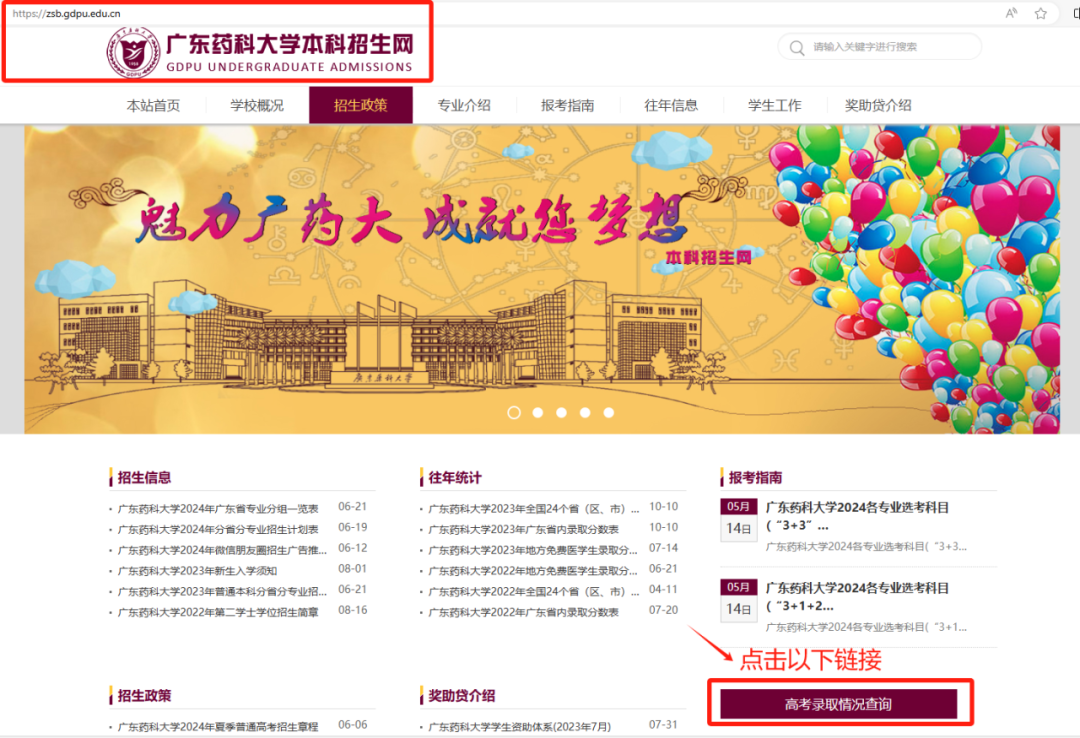Image resolution: width=1080 pixels, height=738 pixels.
Task: Click the 06-06 date in 招生政策 list
Action: tap(353, 724)
